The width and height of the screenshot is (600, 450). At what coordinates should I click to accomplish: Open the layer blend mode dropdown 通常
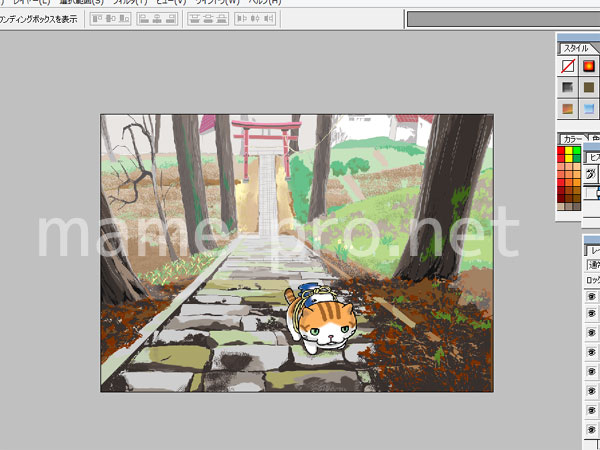pos(593,264)
